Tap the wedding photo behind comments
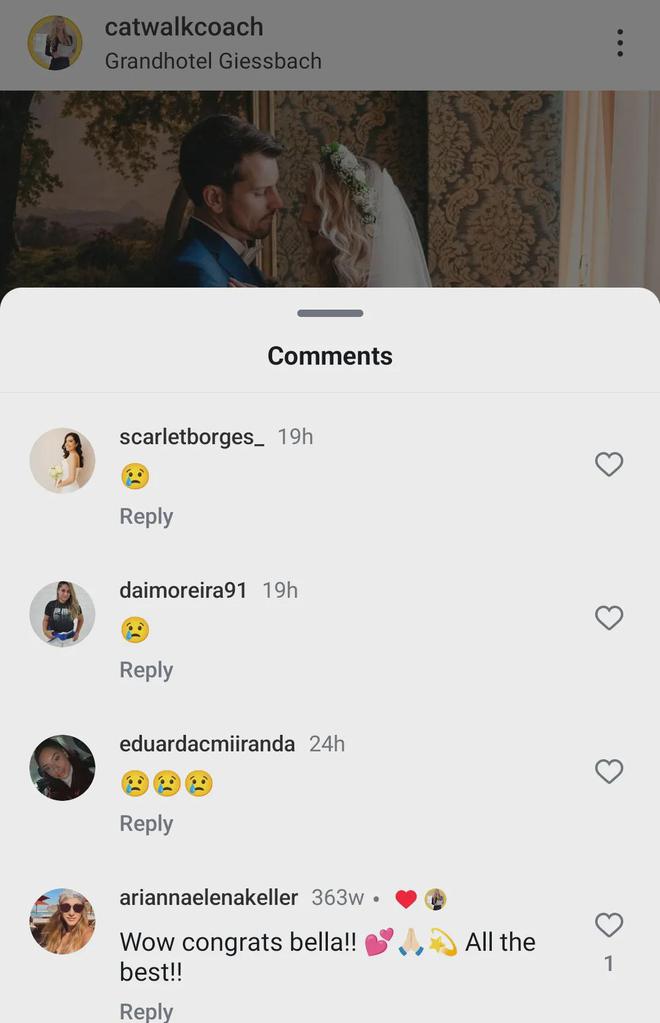This screenshot has width=660, height=1023. coord(330,190)
